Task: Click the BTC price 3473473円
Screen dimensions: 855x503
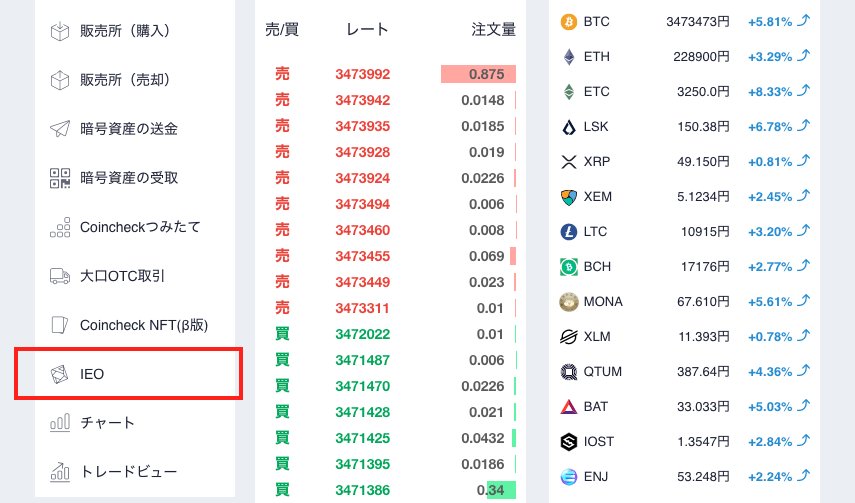Action: 697,22
